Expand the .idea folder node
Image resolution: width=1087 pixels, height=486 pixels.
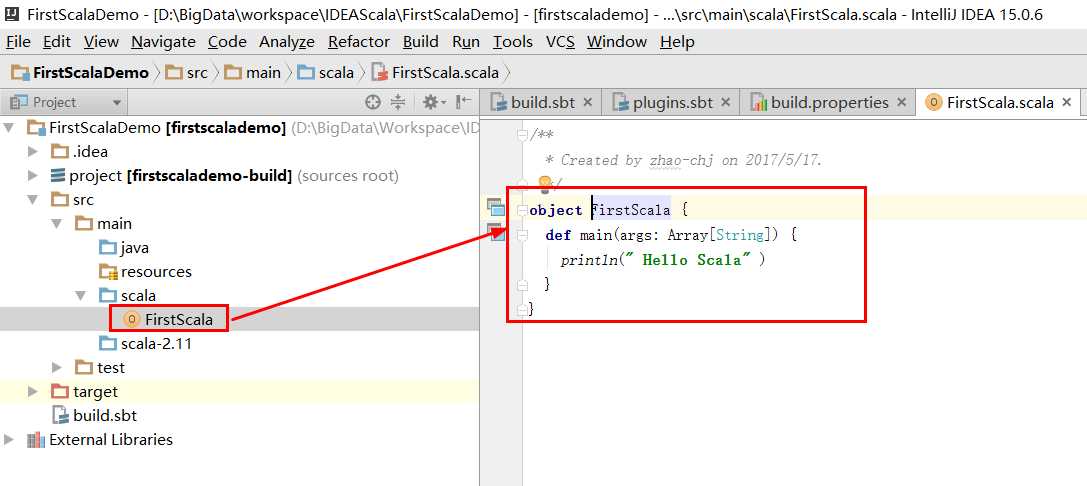click(33, 151)
